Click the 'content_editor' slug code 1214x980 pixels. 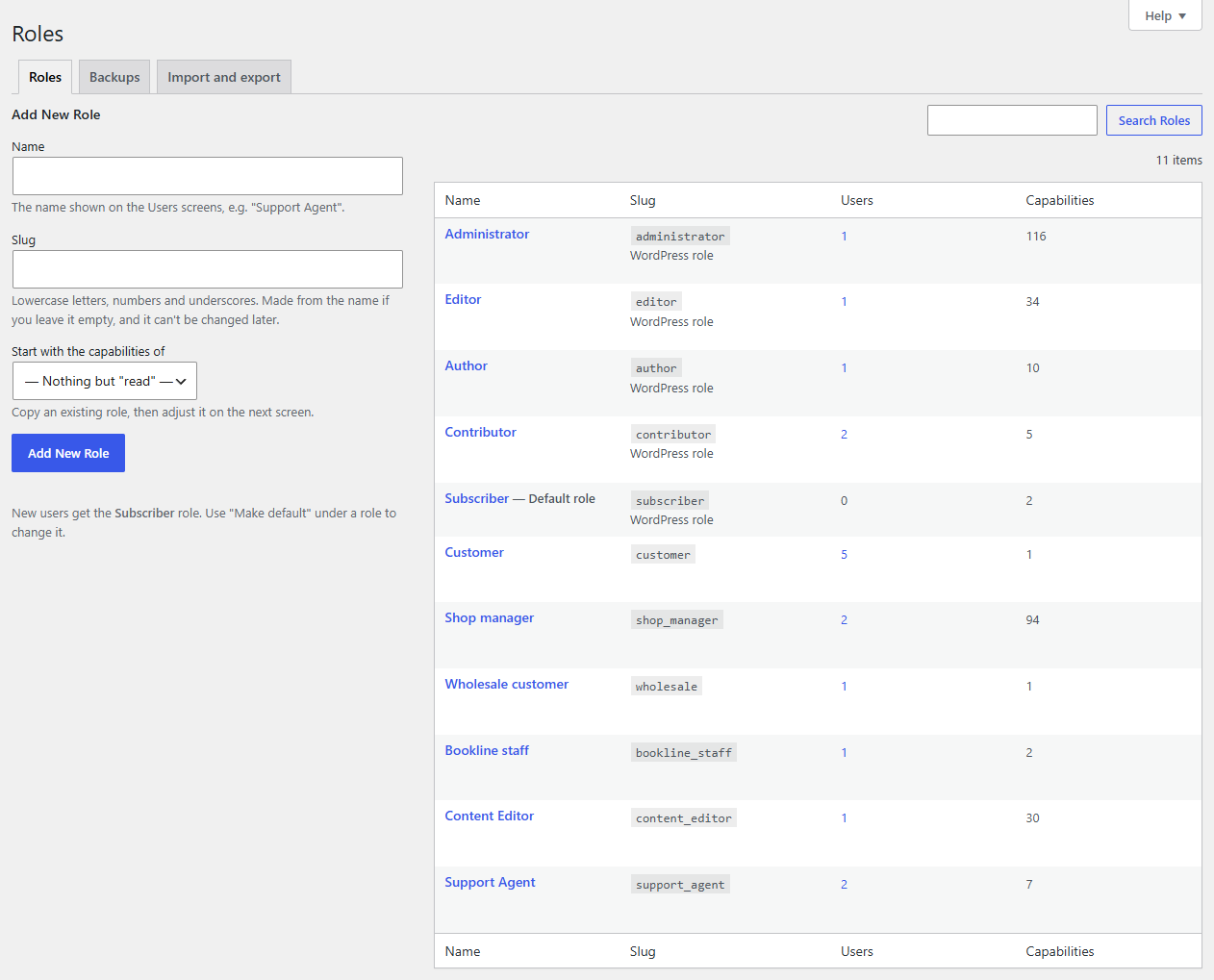click(x=683, y=817)
